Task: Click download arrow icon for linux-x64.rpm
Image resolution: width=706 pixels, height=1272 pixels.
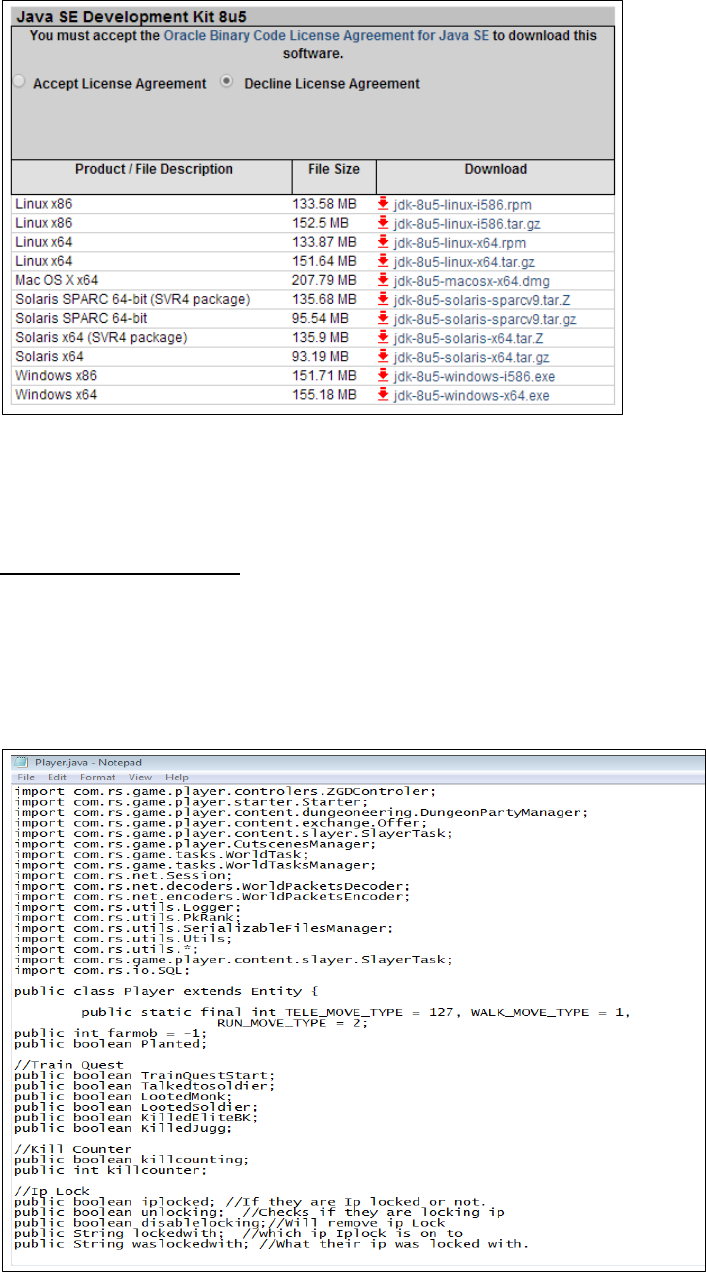Action: (383, 242)
